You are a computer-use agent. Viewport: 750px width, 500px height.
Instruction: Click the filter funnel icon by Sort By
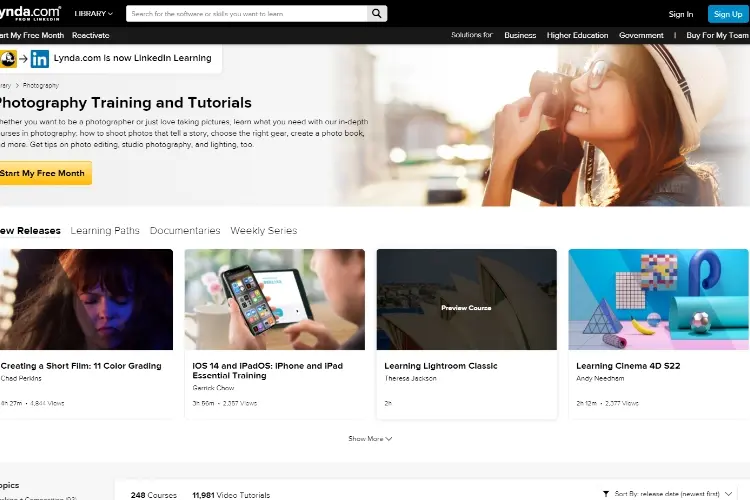pos(606,493)
